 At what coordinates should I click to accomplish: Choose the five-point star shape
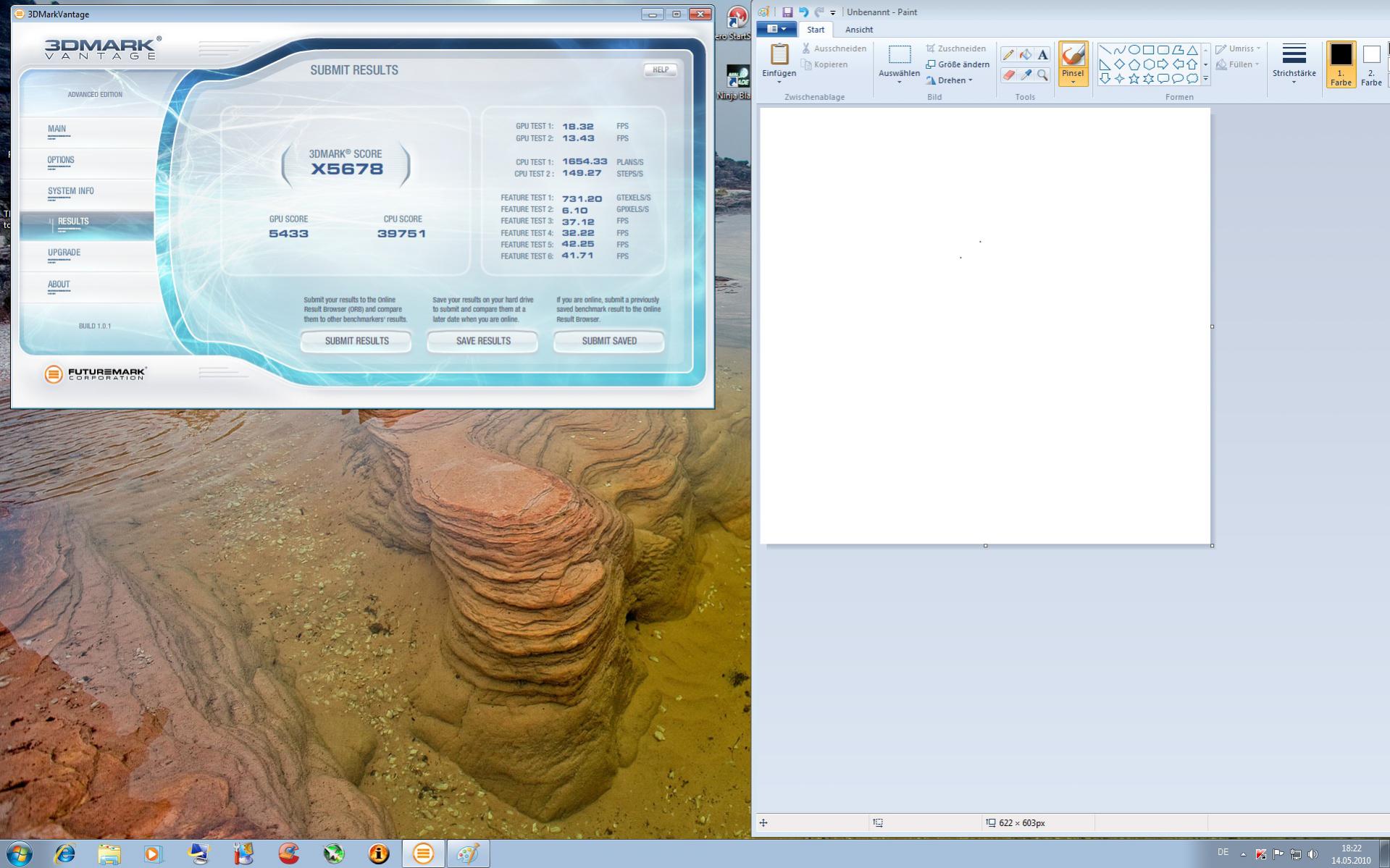point(1134,78)
